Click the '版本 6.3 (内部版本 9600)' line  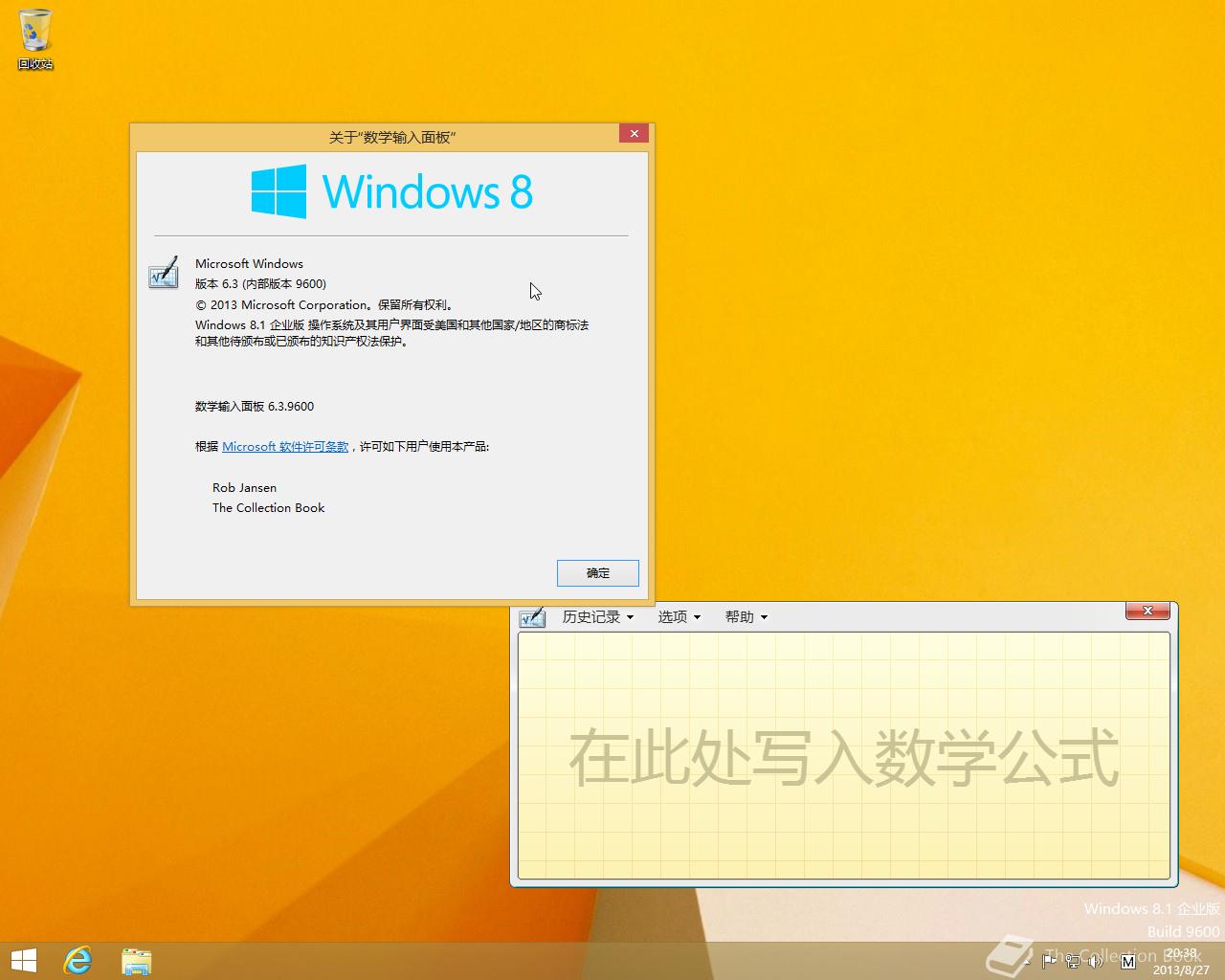coord(261,284)
